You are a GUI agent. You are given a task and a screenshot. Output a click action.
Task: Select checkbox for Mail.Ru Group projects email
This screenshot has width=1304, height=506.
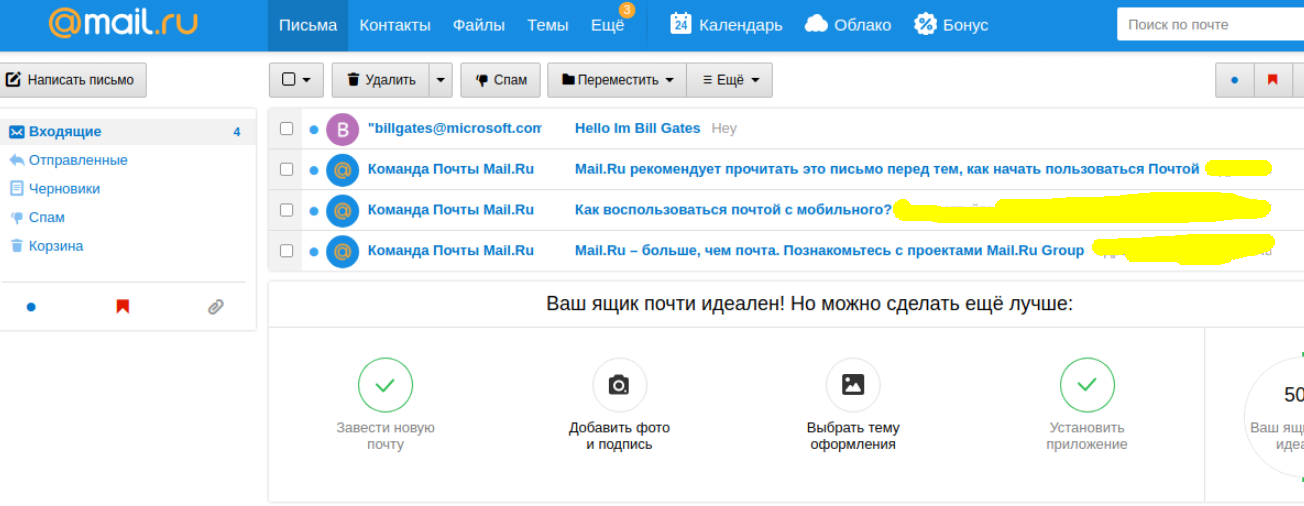[287, 251]
